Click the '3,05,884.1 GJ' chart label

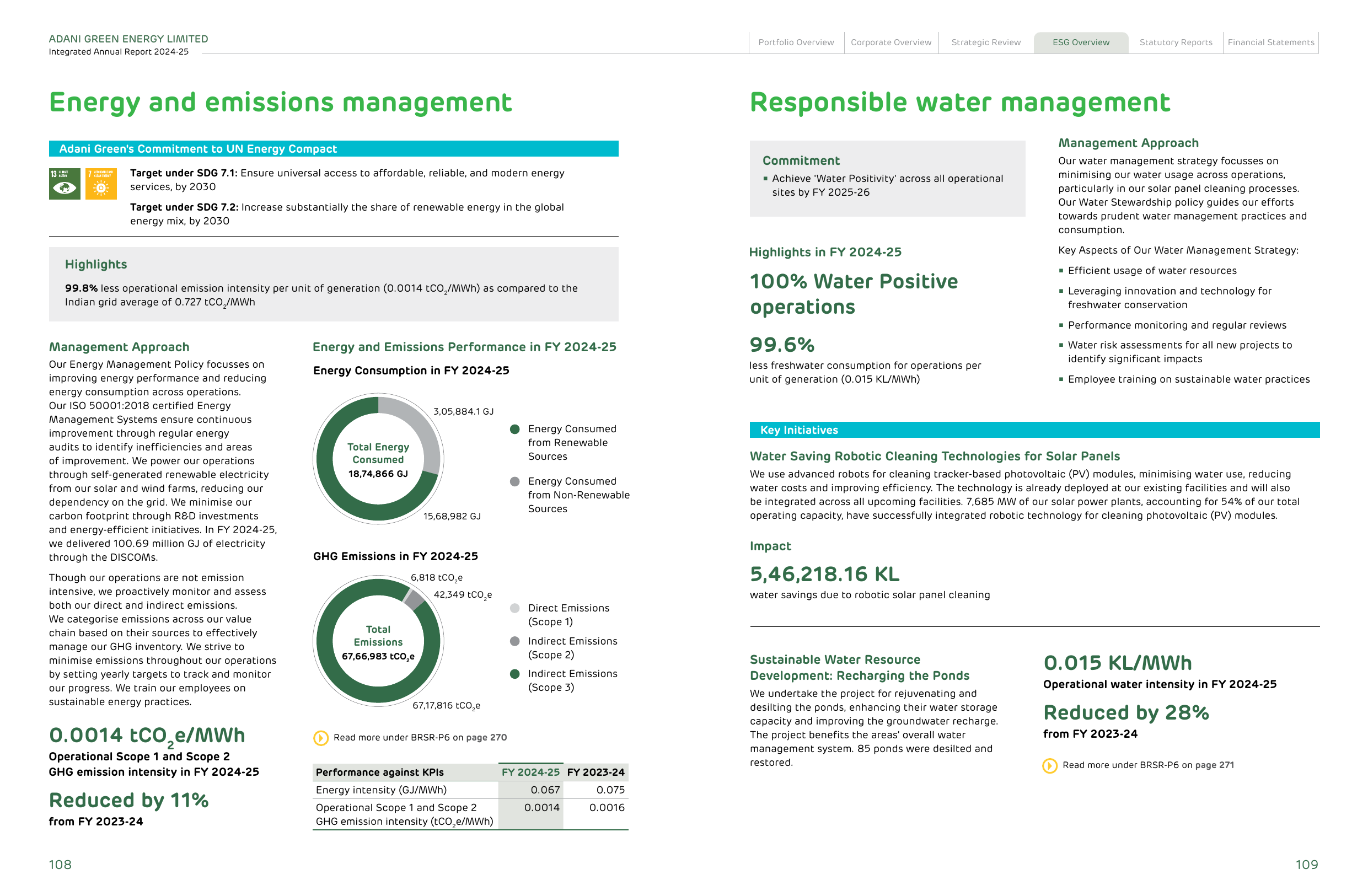tap(463, 411)
